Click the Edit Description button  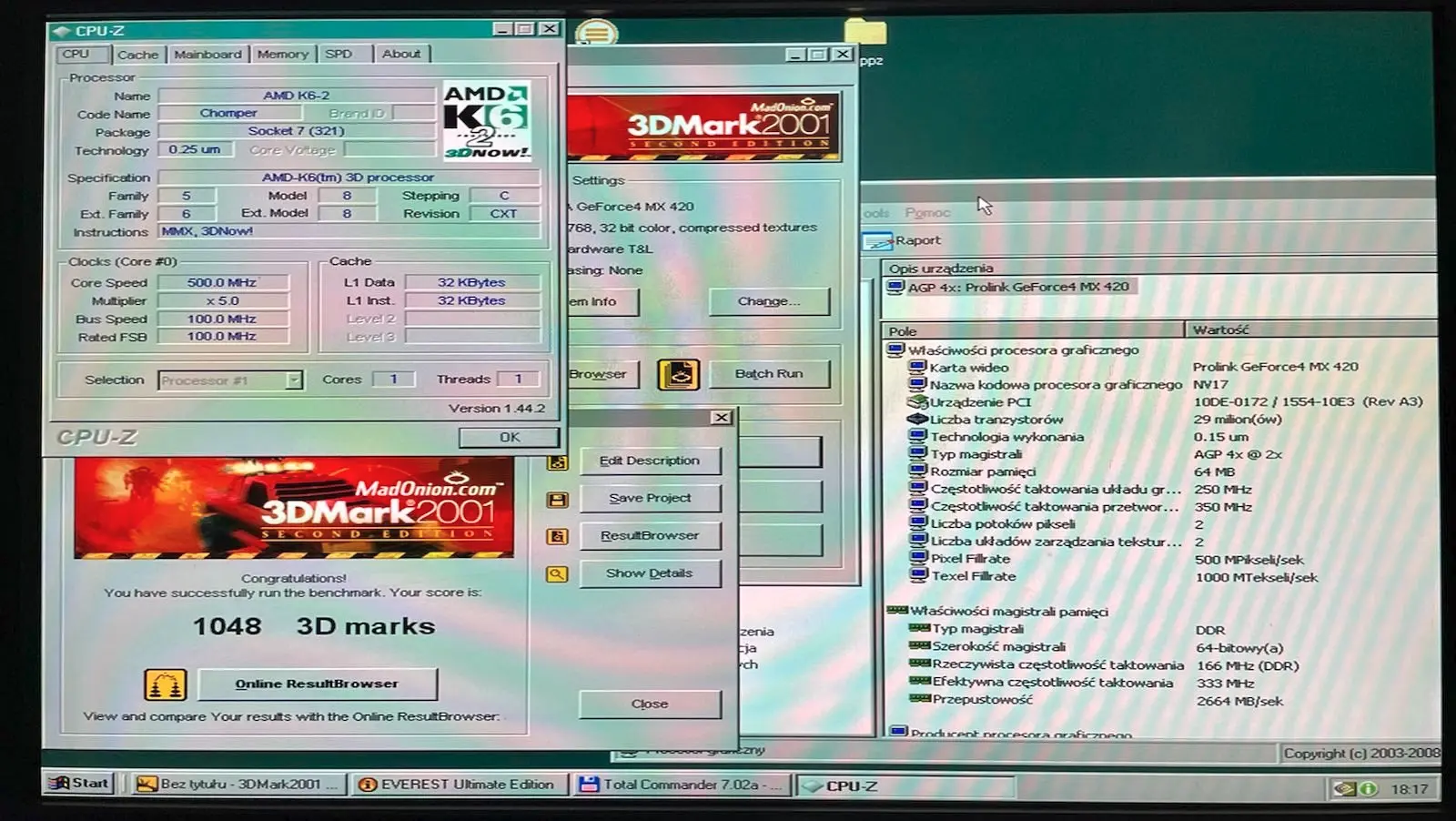pyautogui.click(x=650, y=461)
